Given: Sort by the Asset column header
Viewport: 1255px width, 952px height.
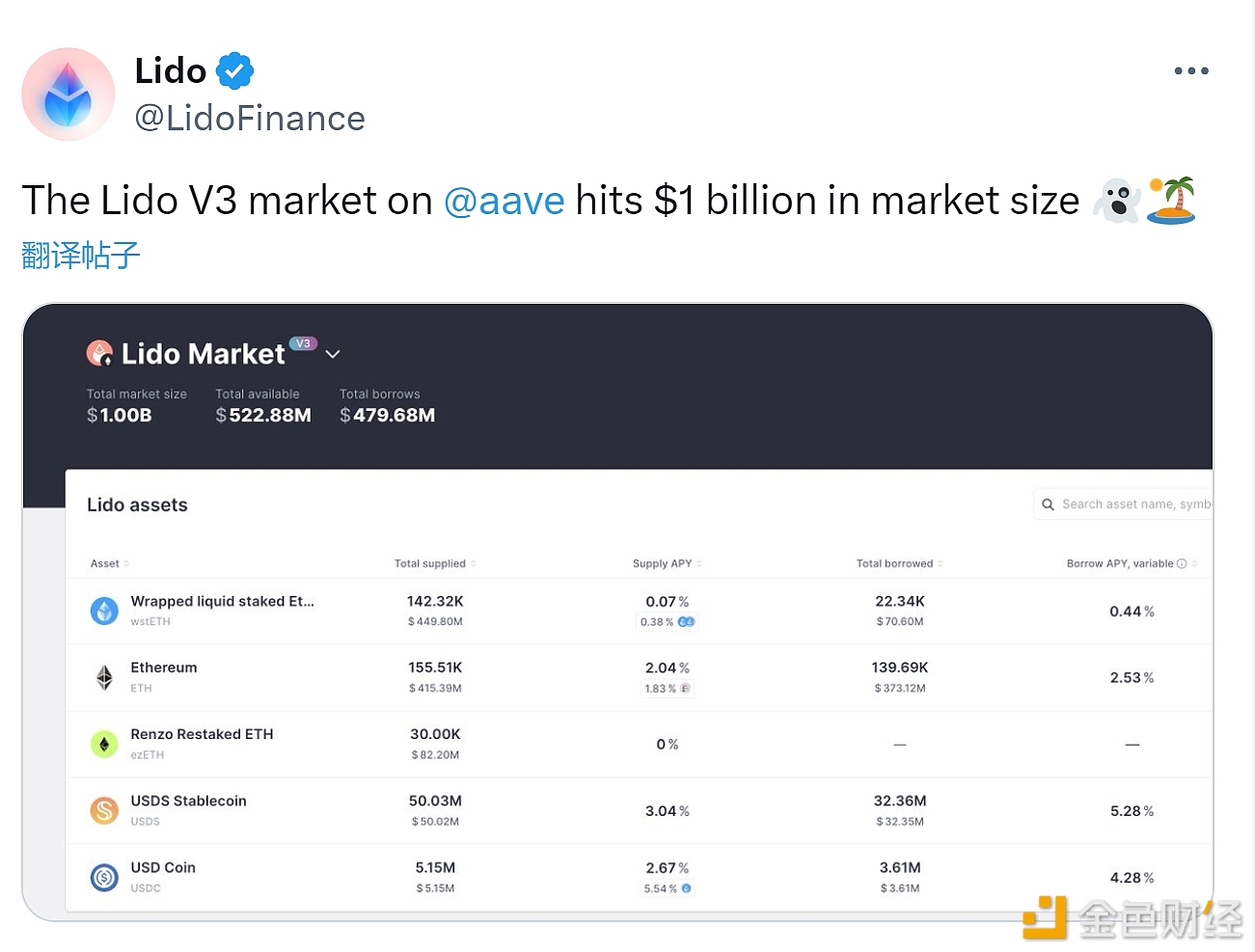Looking at the screenshot, I should coord(110,563).
